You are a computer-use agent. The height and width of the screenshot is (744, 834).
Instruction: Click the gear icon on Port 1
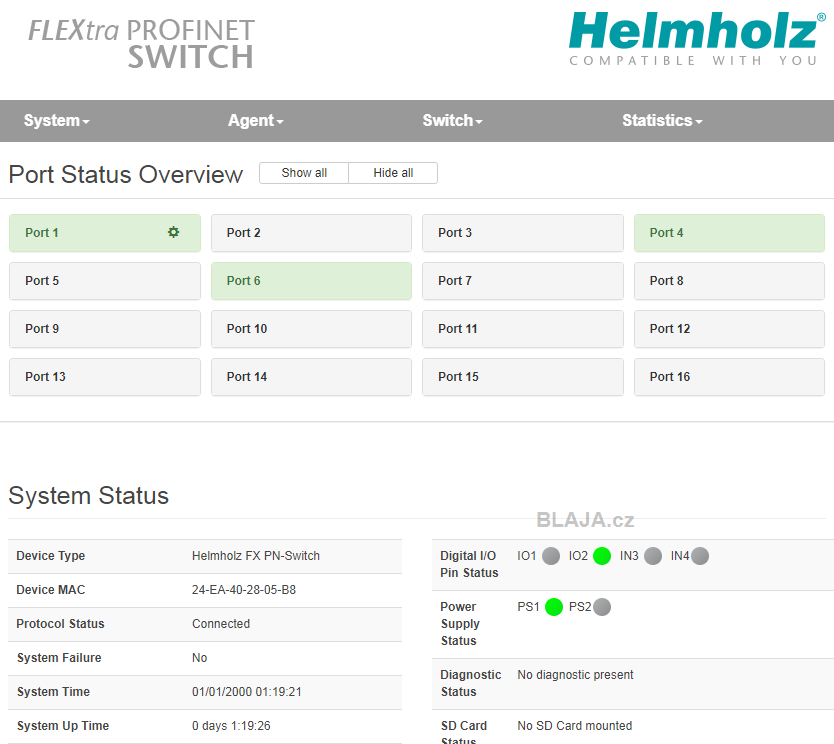173,232
